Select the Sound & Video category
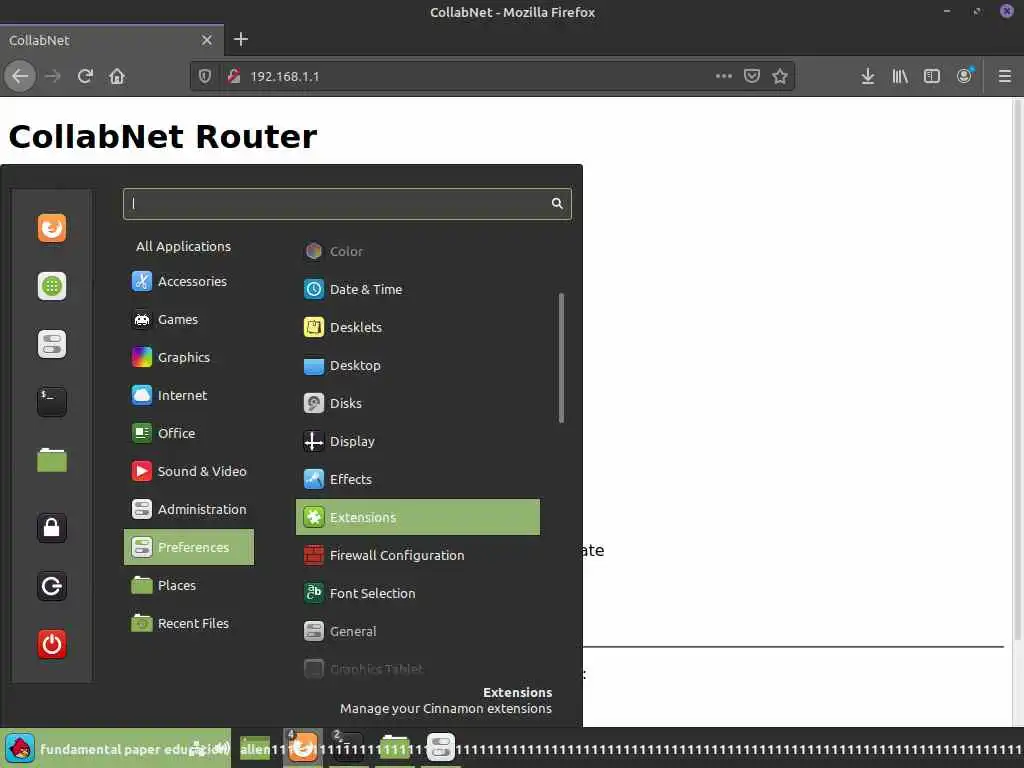 click(189, 471)
